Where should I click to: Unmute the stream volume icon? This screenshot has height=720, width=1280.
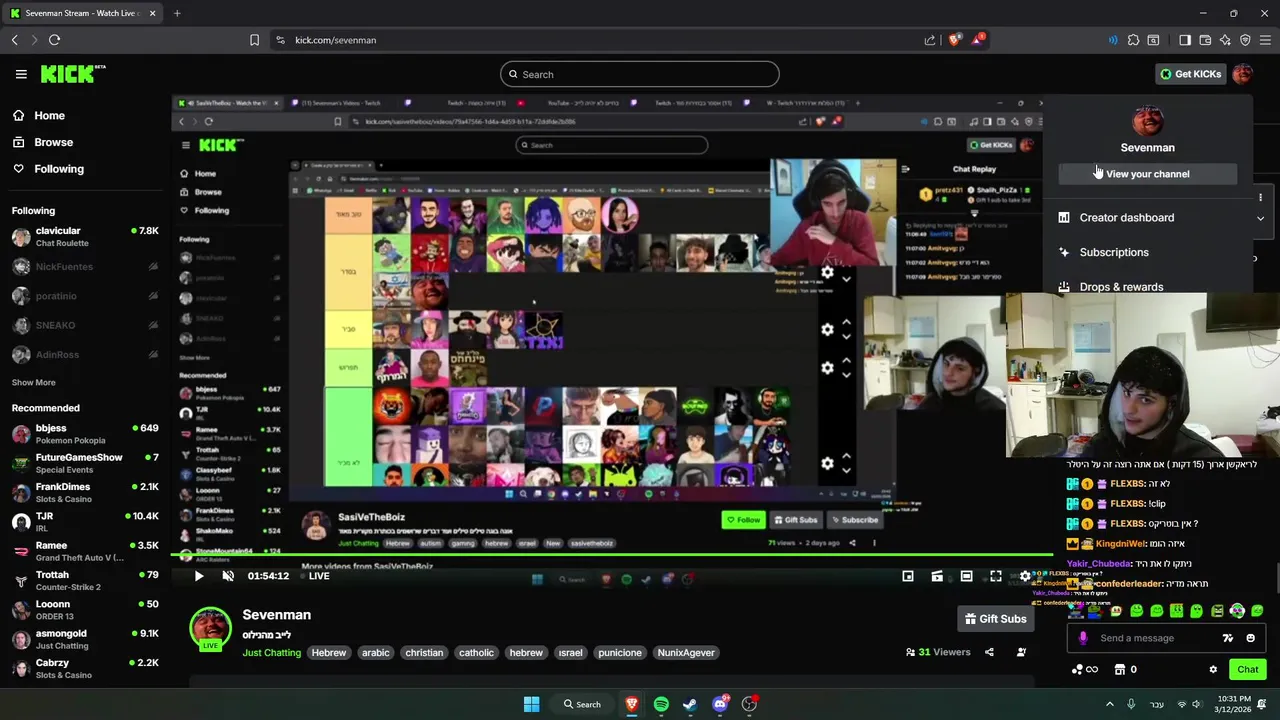coord(228,576)
